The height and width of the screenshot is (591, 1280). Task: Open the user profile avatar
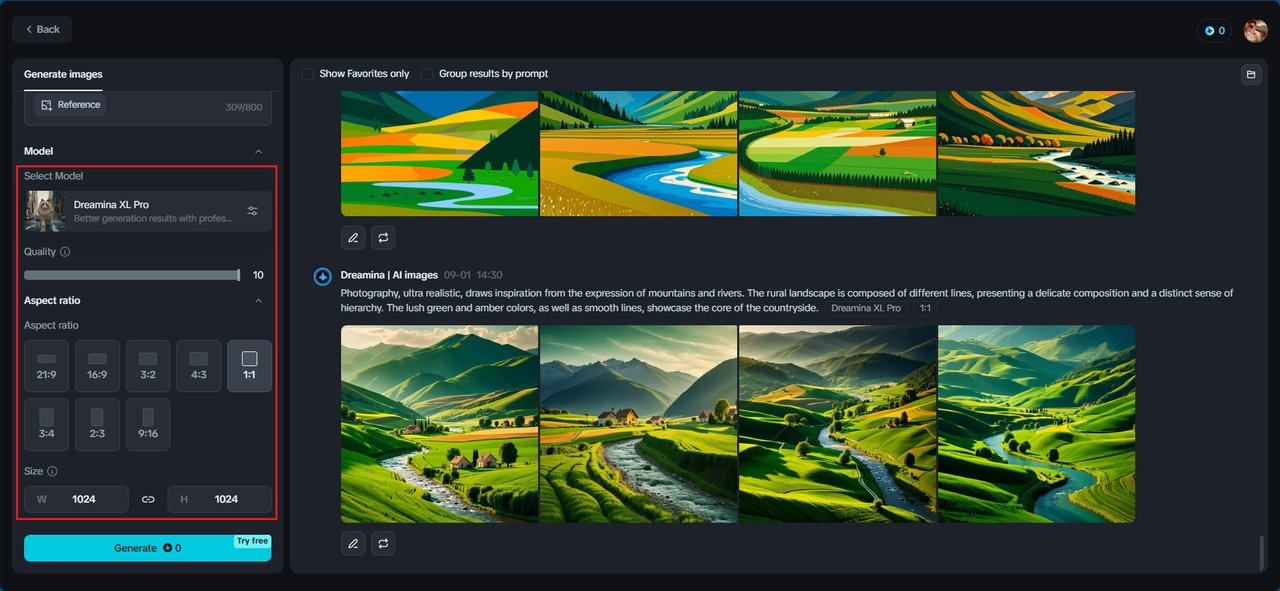pyautogui.click(x=1255, y=31)
